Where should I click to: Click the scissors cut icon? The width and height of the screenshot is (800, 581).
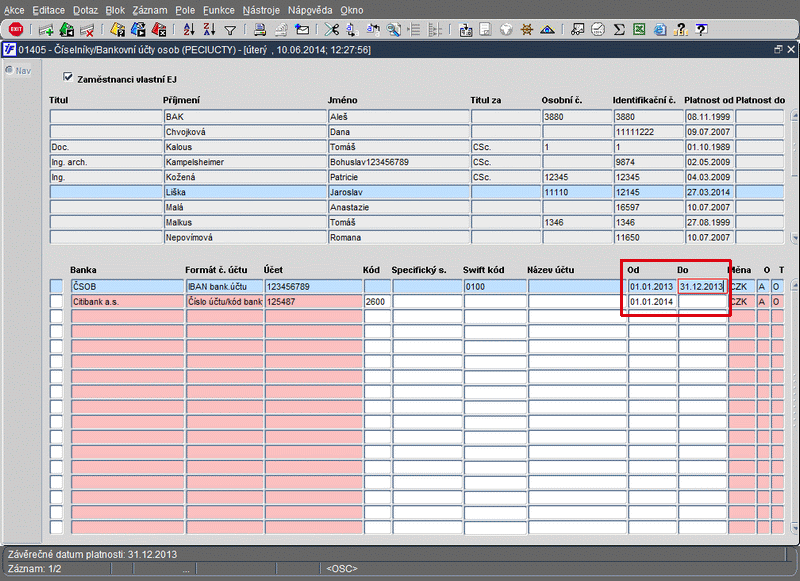tap(331, 30)
